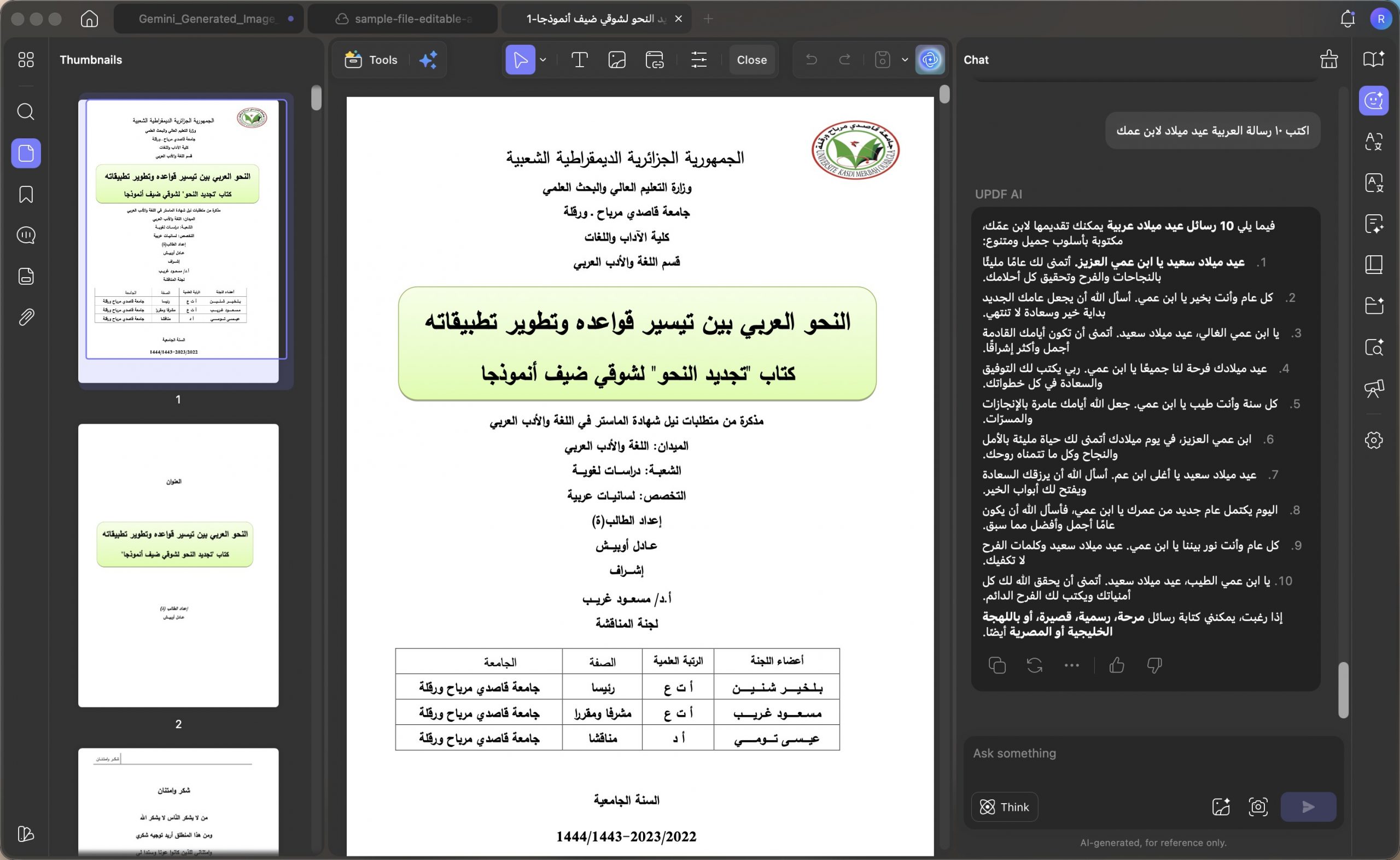The width and height of the screenshot is (1400, 860).
Task: Open the Tools menu button
Action: (x=371, y=60)
